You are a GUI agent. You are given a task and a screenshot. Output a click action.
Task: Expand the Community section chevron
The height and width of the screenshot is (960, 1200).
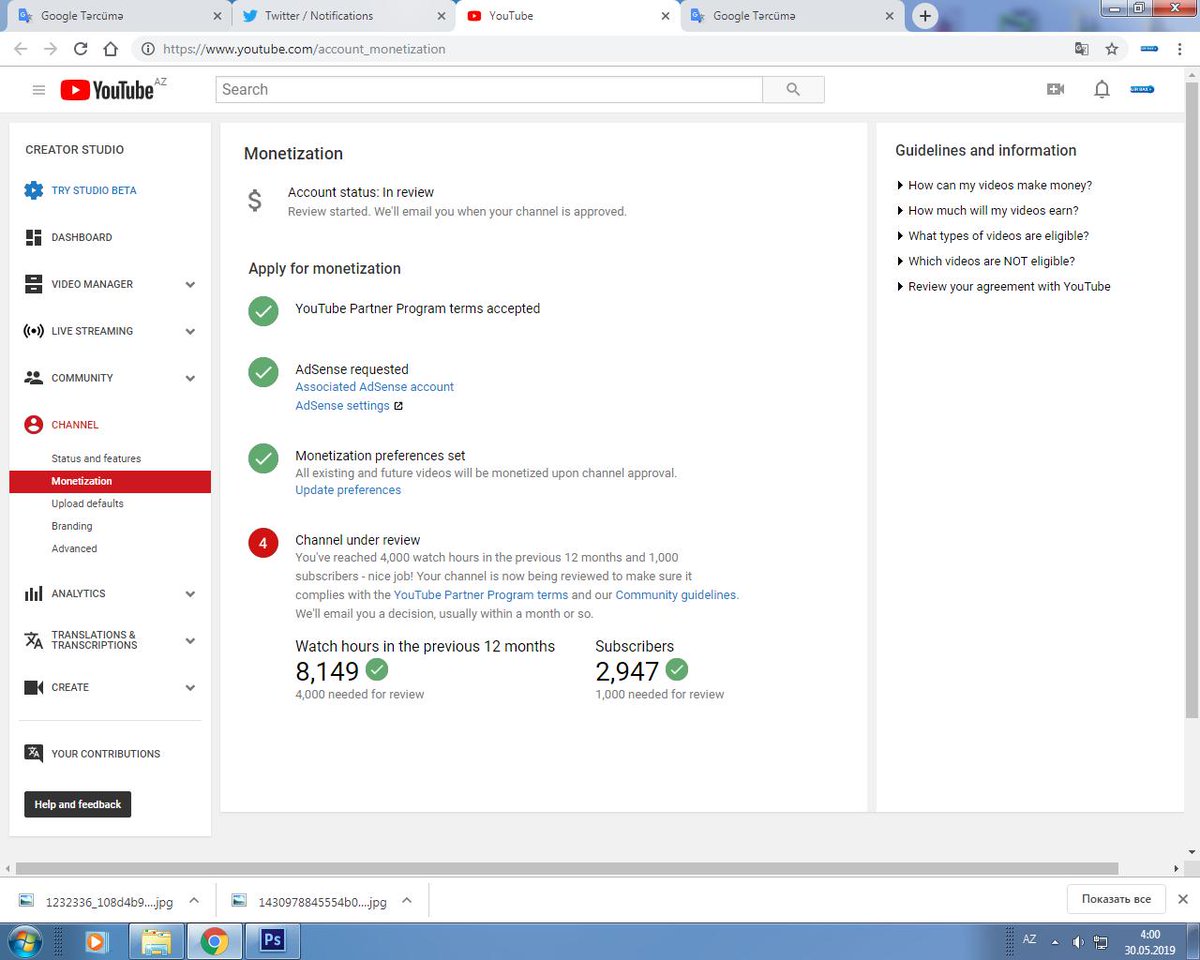190,379
